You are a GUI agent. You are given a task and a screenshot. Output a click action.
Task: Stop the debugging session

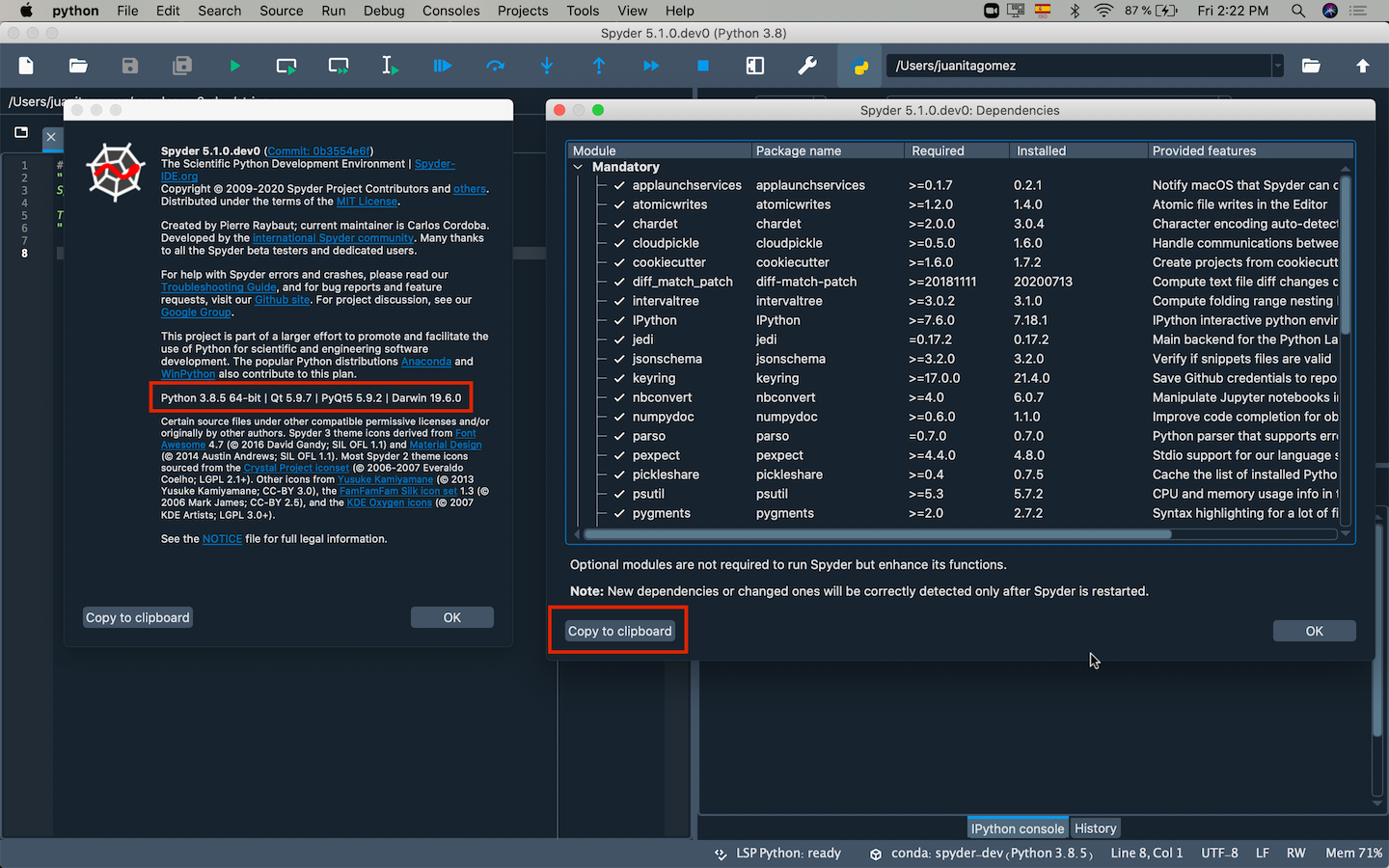pos(702,66)
